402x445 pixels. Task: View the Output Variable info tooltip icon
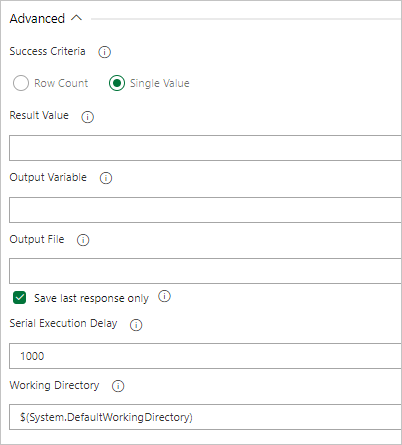click(x=106, y=178)
